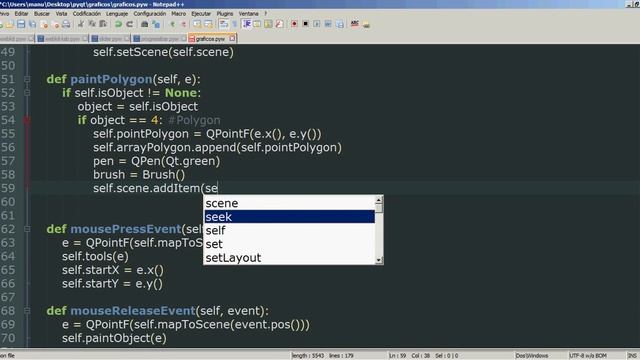Collapse the if block fold on line 52
The width and height of the screenshot is (640, 360).
click(x=27, y=93)
